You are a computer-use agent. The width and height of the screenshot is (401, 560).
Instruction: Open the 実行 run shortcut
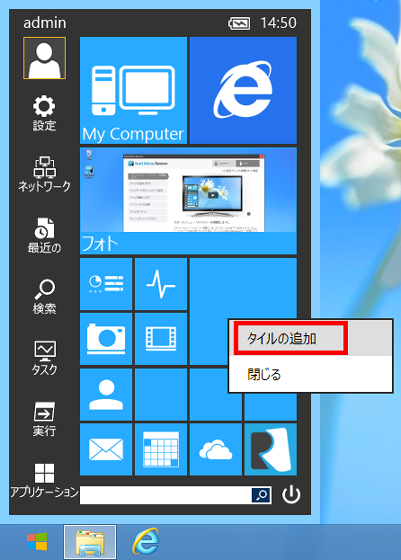tap(44, 419)
